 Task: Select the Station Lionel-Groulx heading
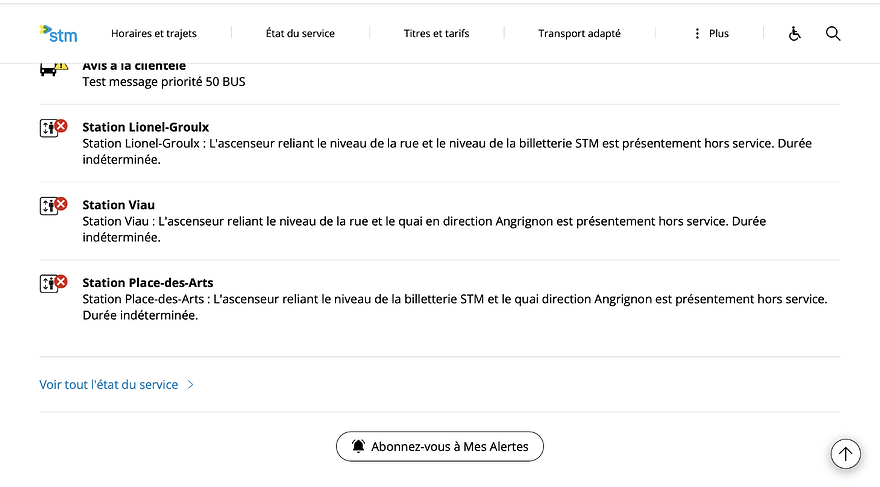click(145, 127)
